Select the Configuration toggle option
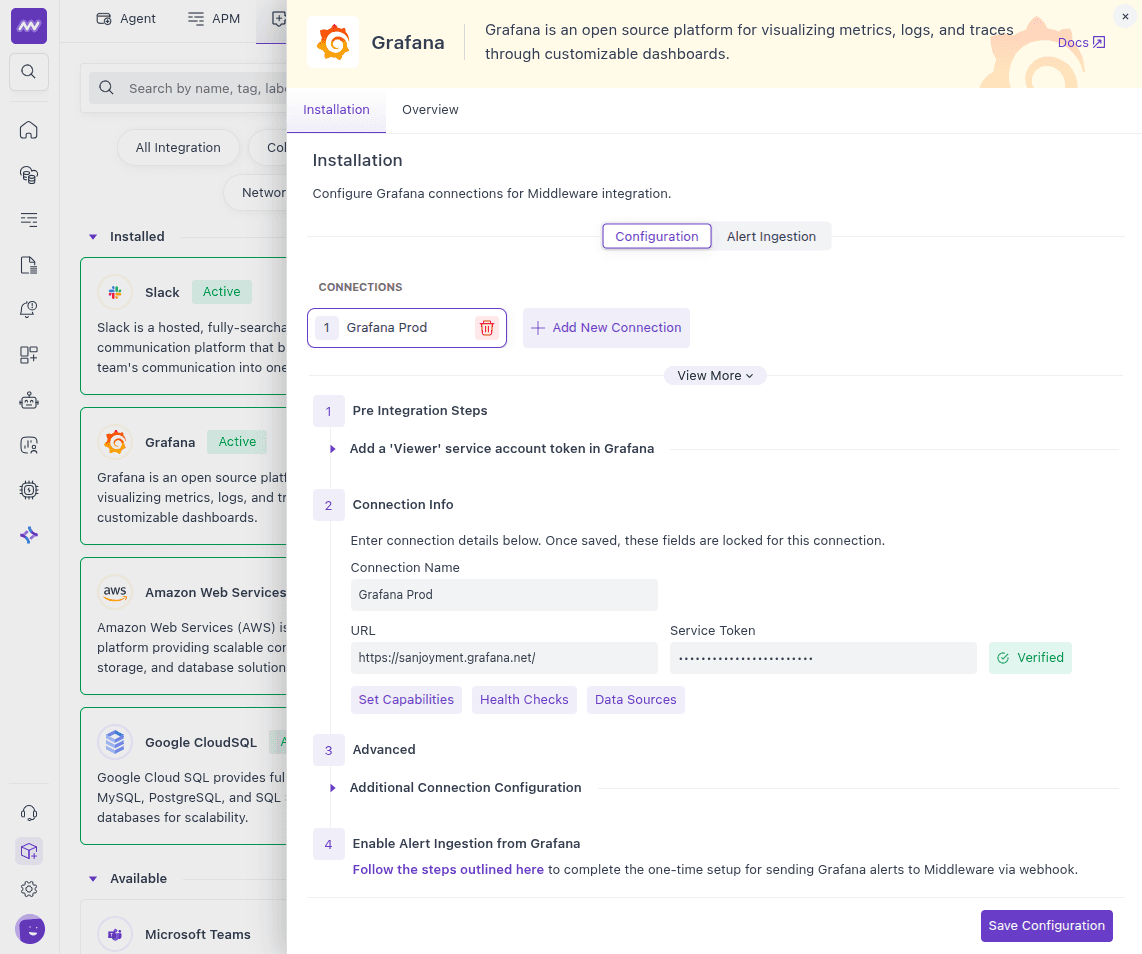This screenshot has width=1142, height=954. 656,237
